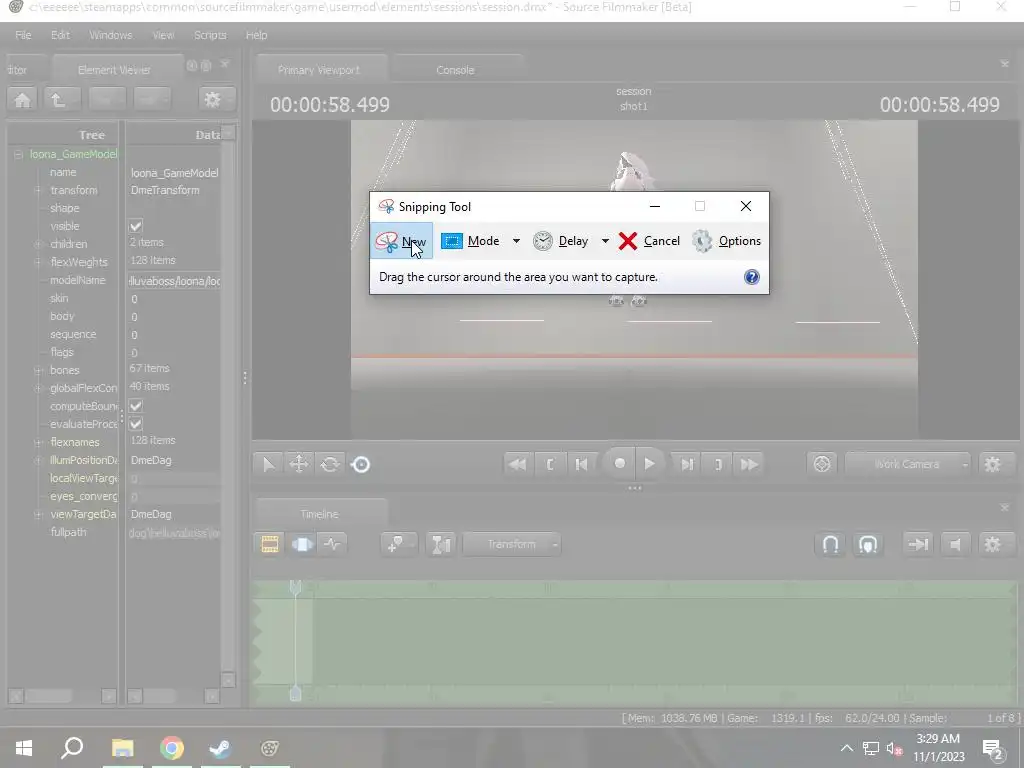This screenshot has width=1024, height=768.
Task: Select the rotate manipulator tool
Action: point(330,464)
